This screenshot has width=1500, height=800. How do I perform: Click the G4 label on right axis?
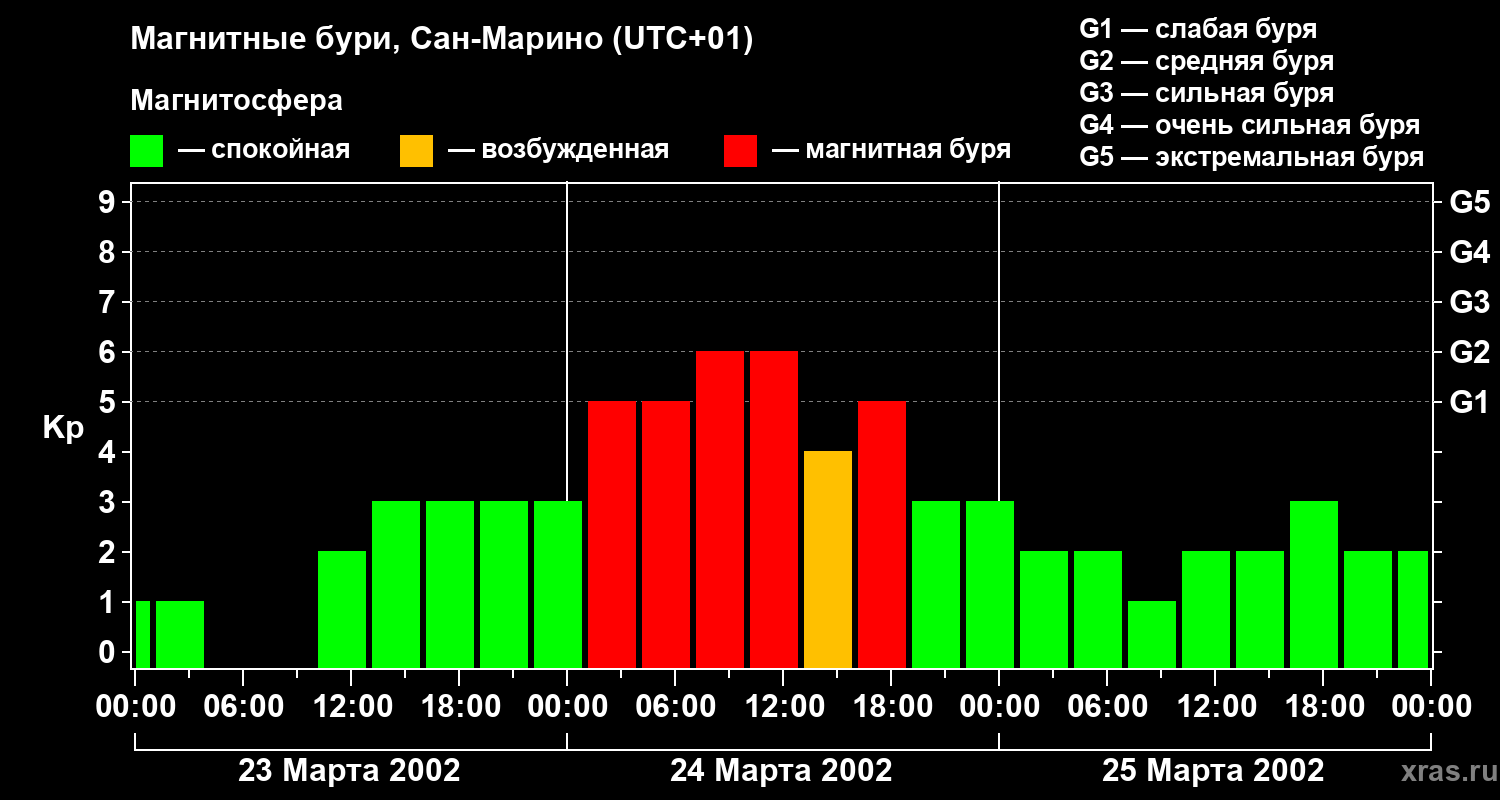(1469, 252)
